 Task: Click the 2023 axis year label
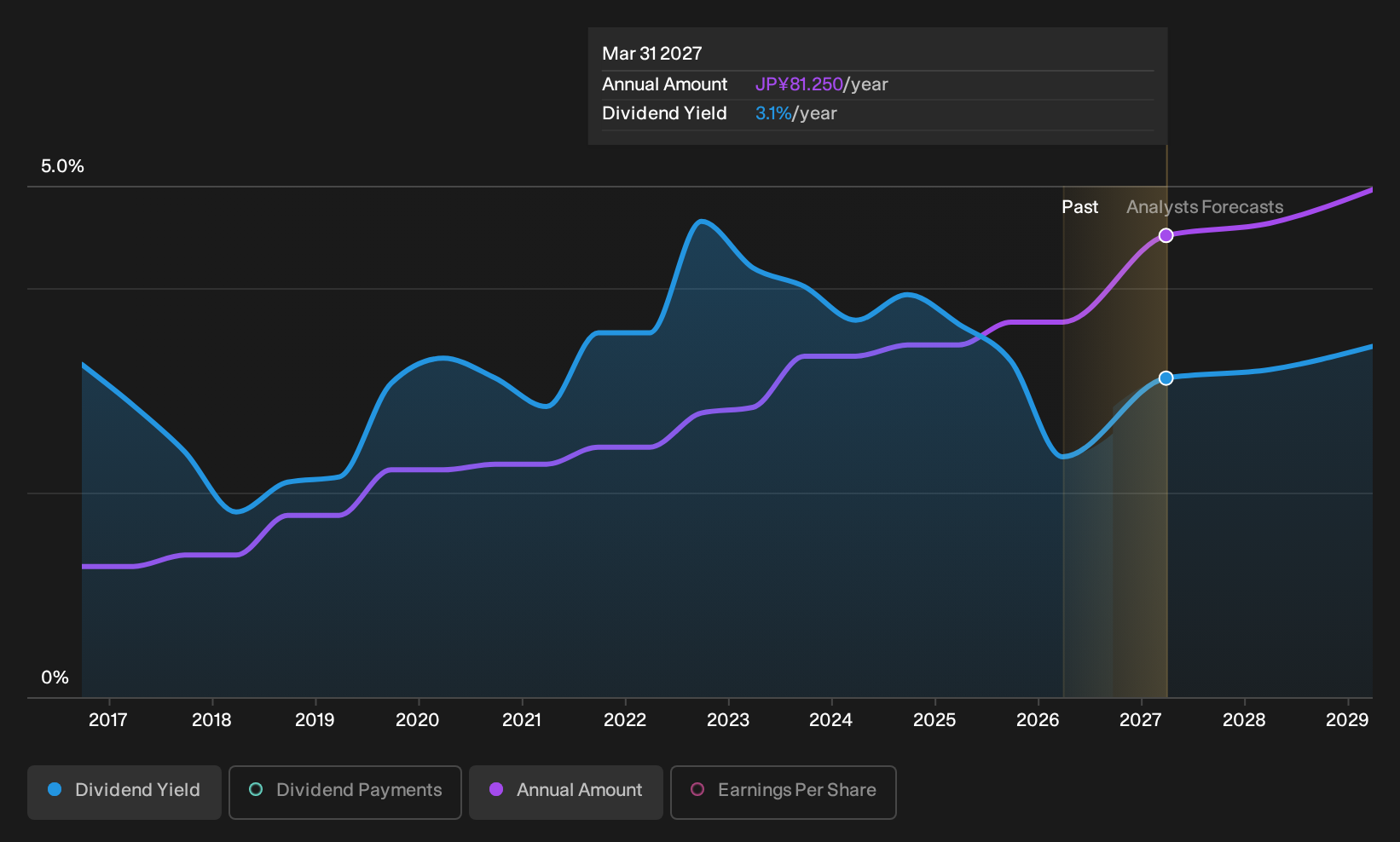tap(728, 720)
